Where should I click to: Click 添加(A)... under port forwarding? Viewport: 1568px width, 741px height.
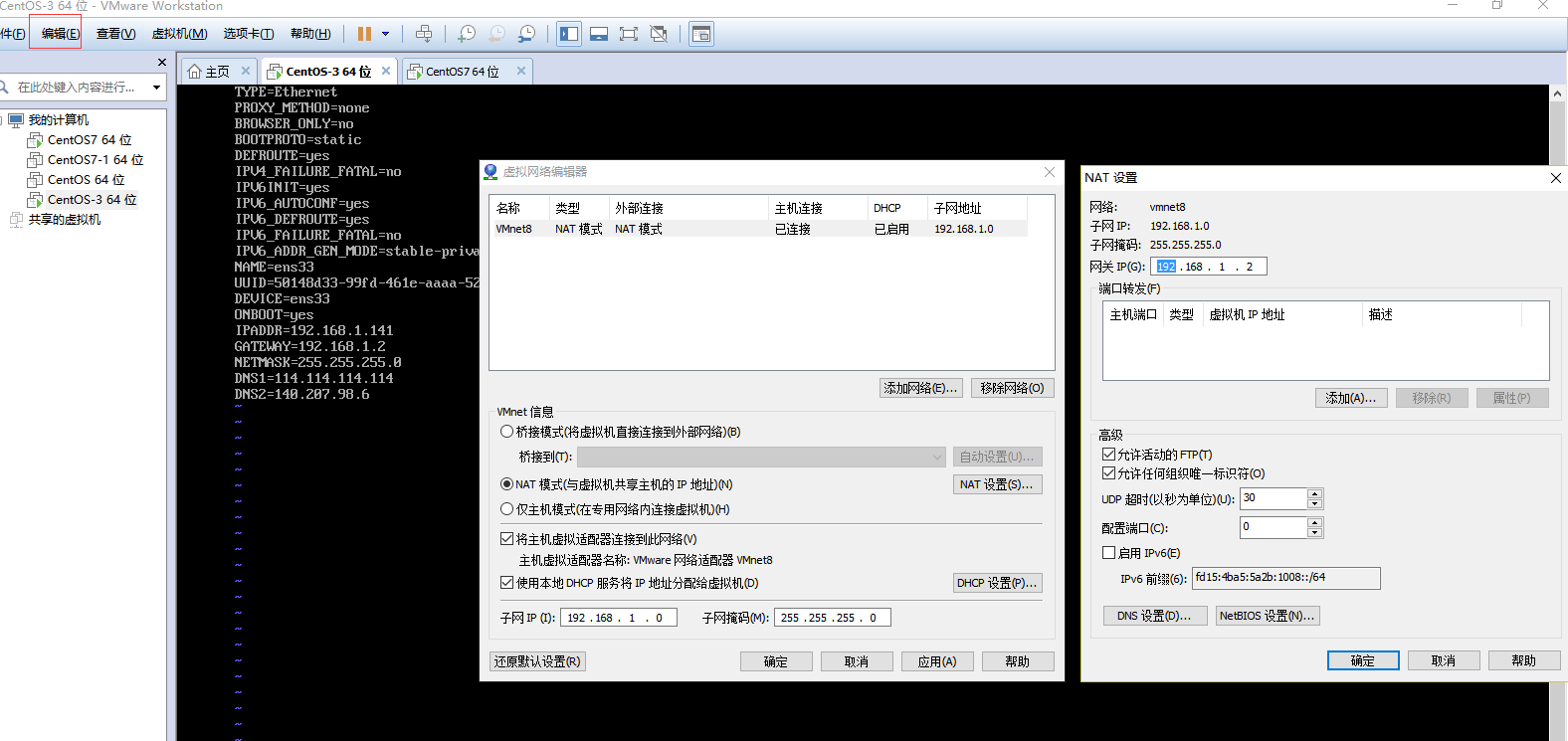pyautogui.click(x=1350, y=398)
